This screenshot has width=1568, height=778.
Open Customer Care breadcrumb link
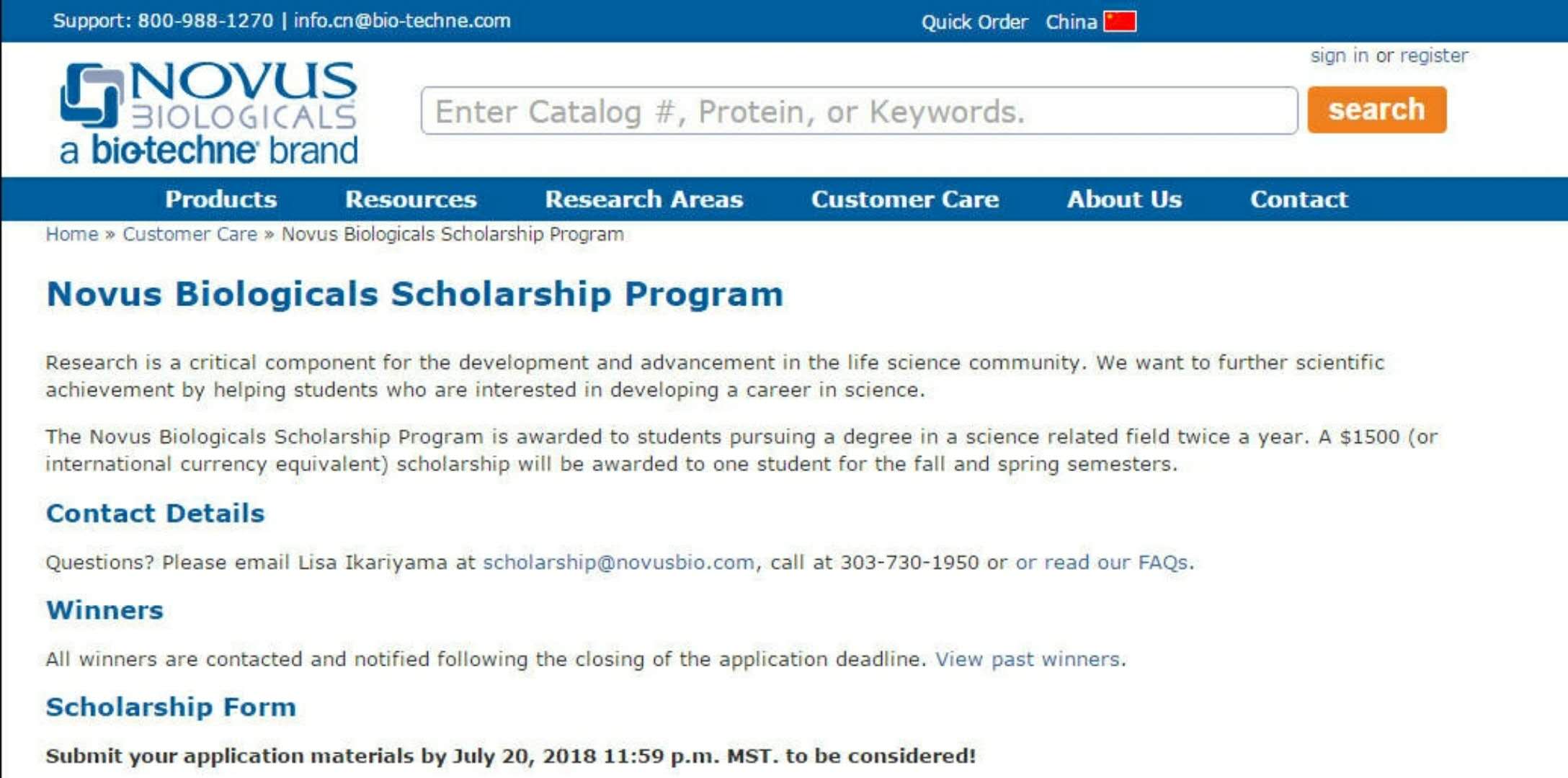[190, 234]
